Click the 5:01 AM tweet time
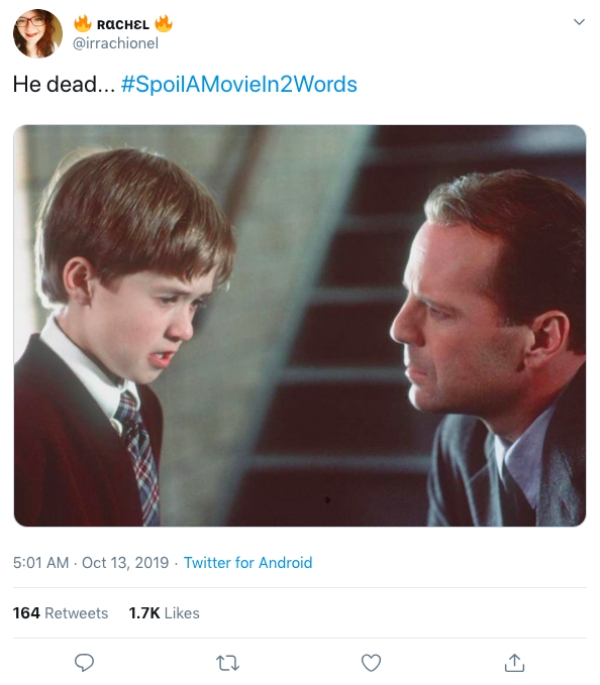Viewport: 600px width, 685px height. point(41,563)
